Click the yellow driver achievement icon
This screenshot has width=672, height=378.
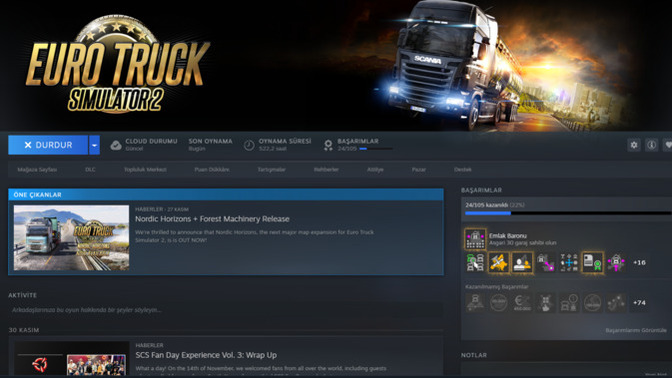(x=522, y=262)
